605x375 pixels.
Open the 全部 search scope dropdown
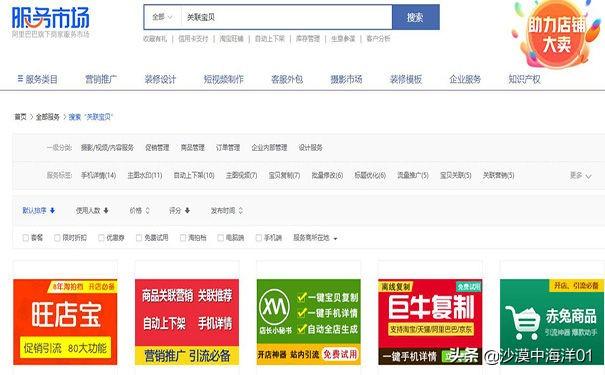click(x=162, y=17)
